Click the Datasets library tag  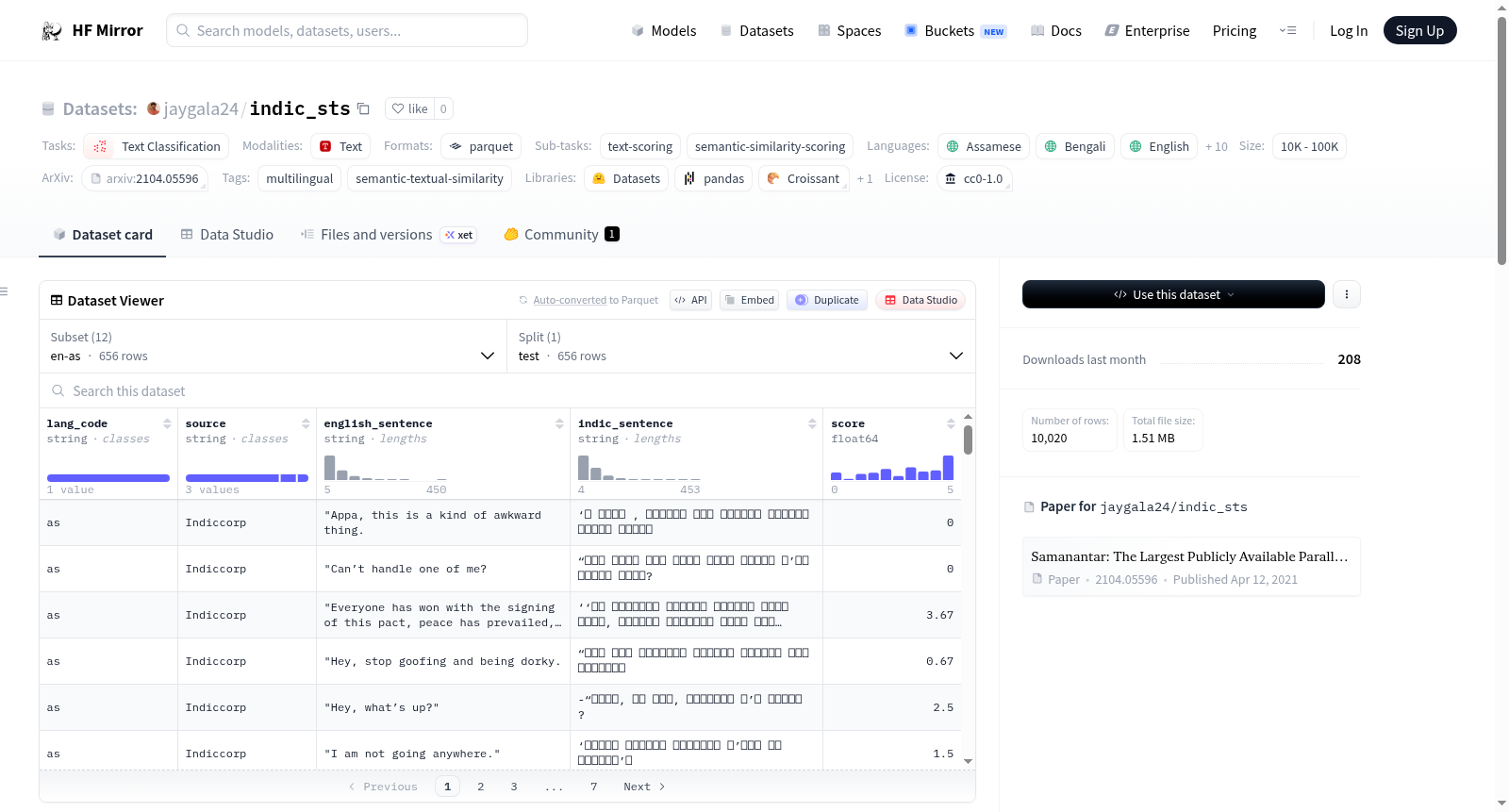point(626,178)
